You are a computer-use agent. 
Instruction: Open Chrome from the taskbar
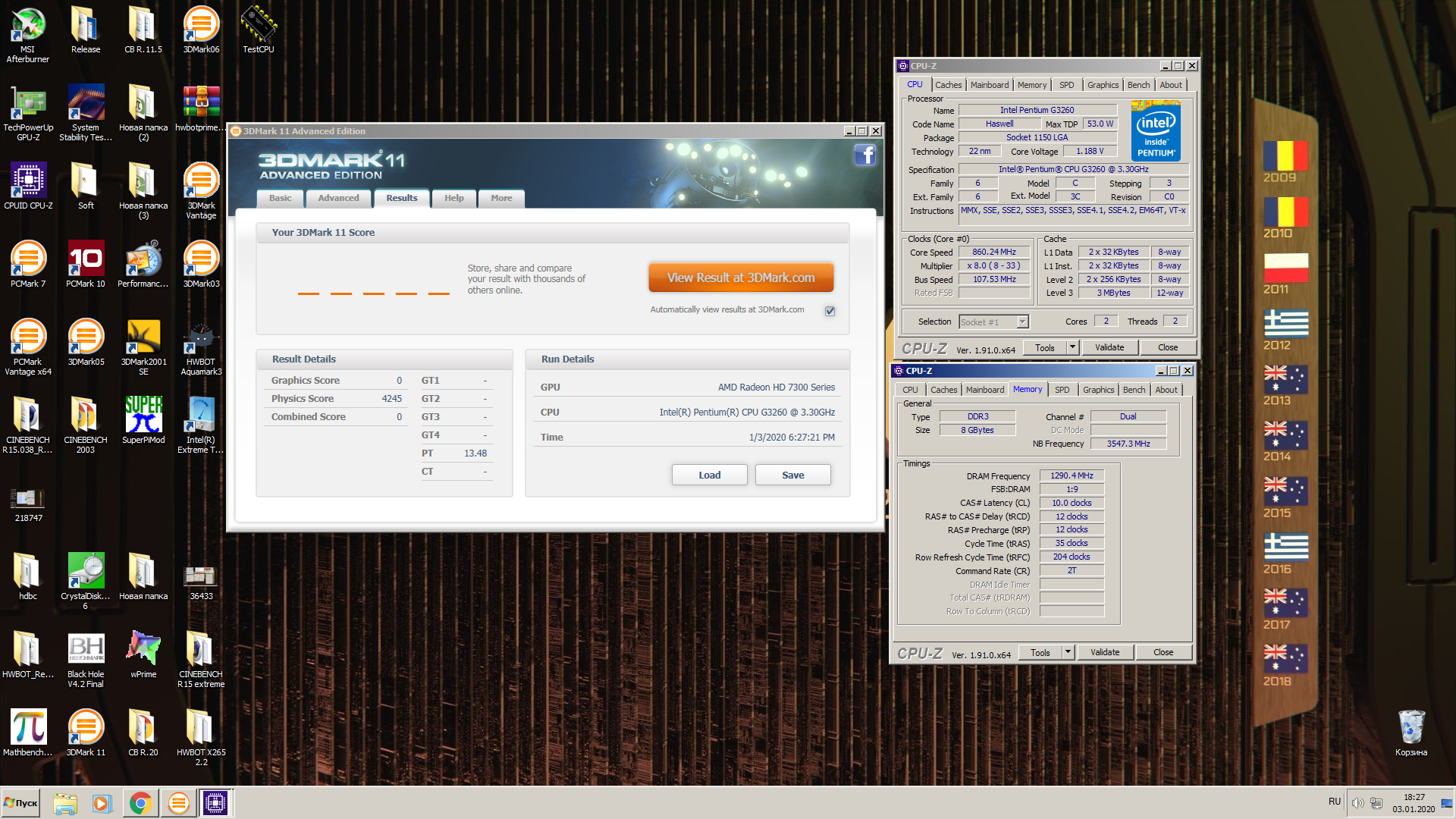(140, 803)
